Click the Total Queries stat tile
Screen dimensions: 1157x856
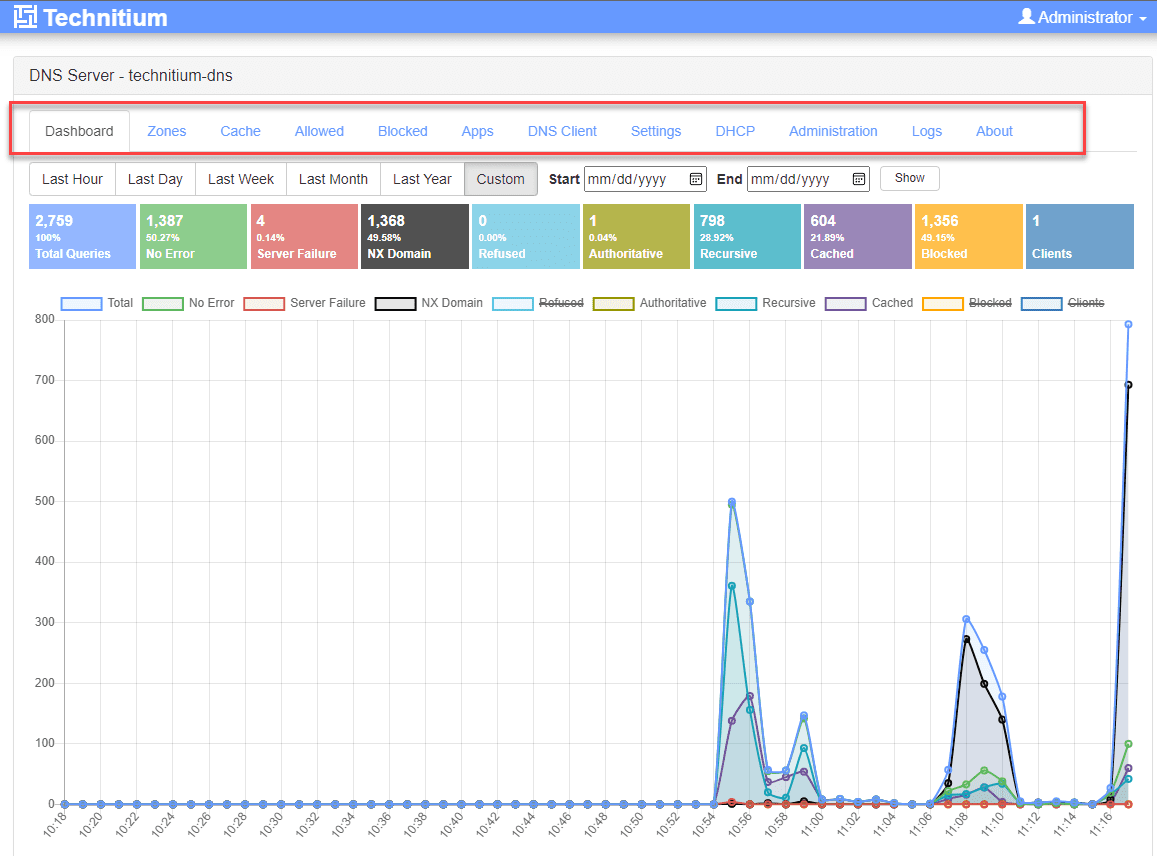pos(83,237)
